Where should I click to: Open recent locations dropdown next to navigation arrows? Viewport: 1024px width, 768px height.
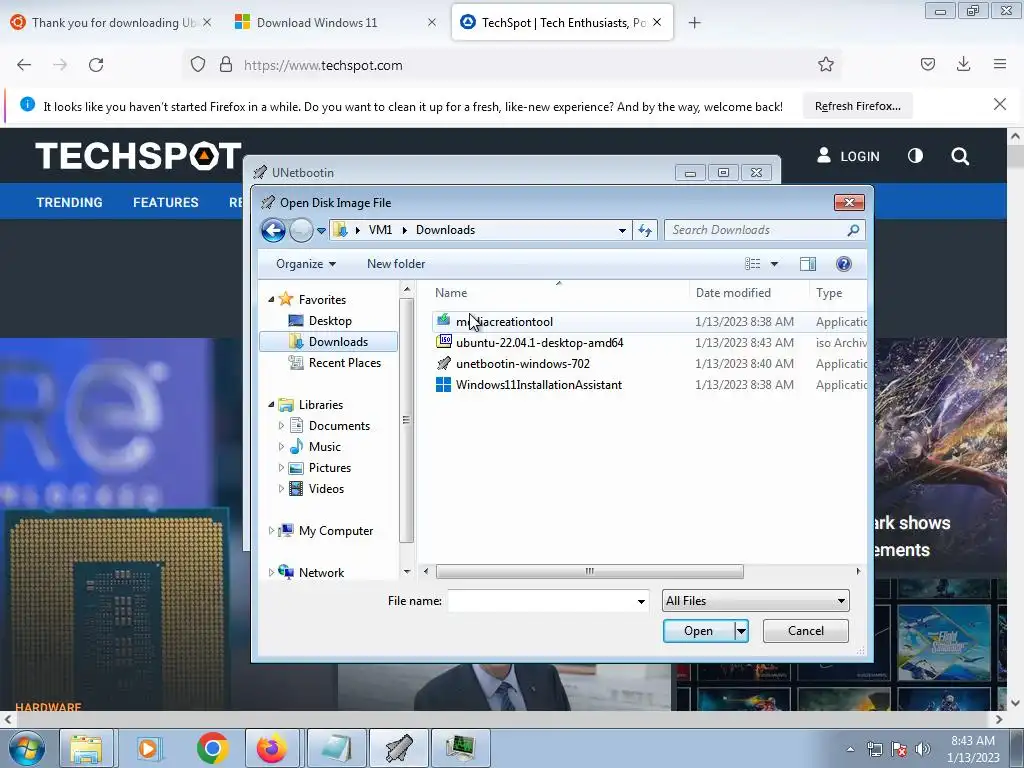(x=321, y=231)
